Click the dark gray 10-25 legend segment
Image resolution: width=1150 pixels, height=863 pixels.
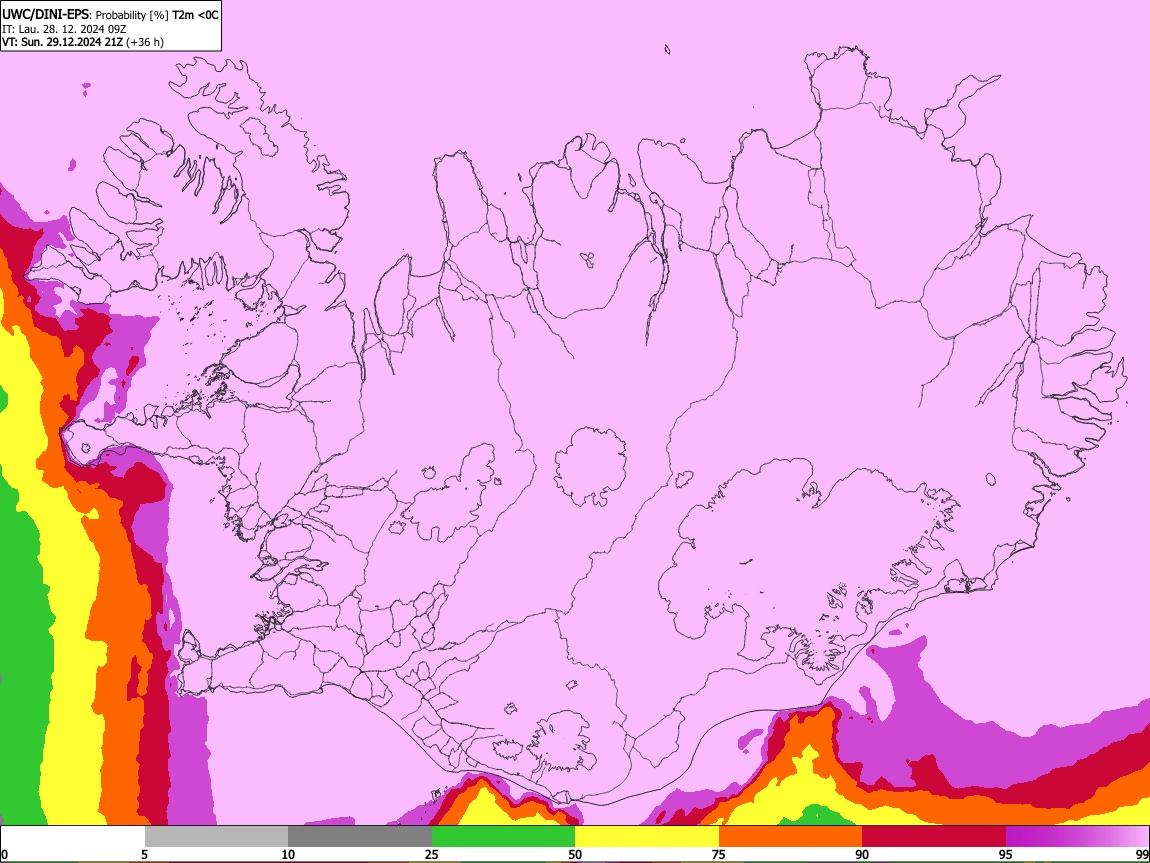(x=360, y=837)
